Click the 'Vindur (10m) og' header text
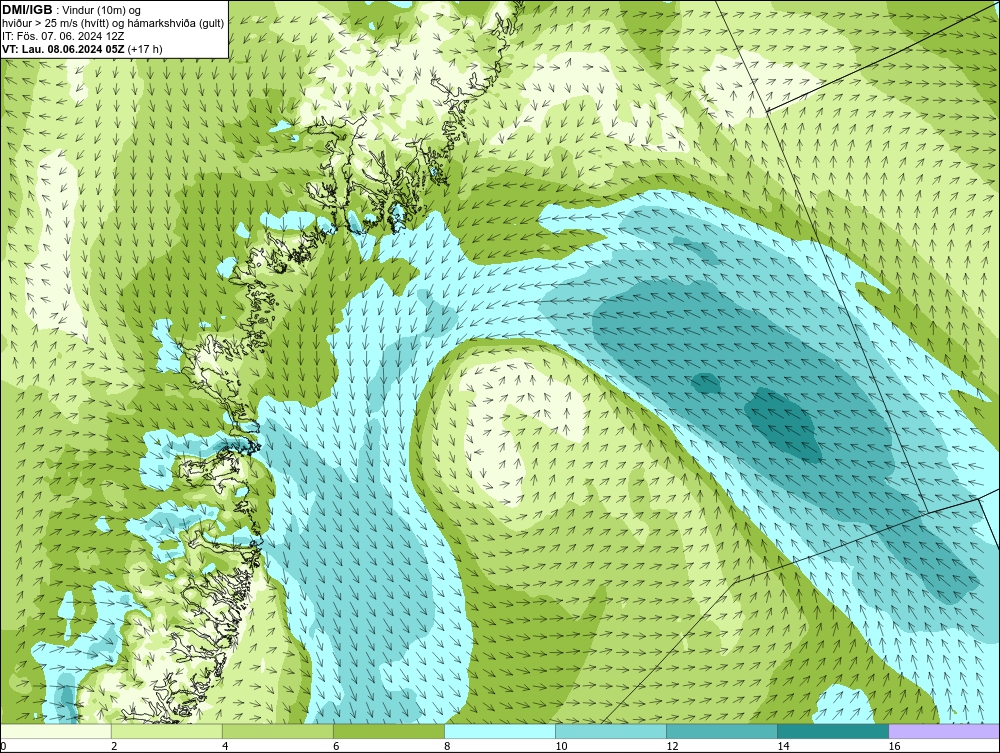1000x753 pixels. pos(103,10)
